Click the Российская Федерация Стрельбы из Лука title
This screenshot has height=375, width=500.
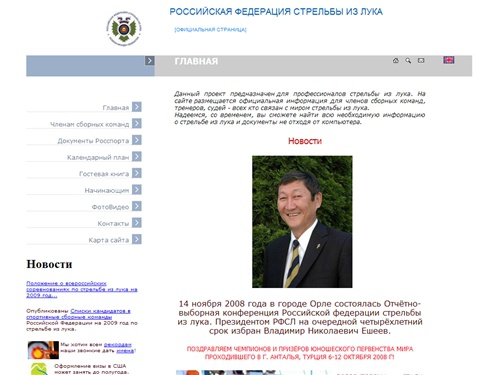click(276, 12)
